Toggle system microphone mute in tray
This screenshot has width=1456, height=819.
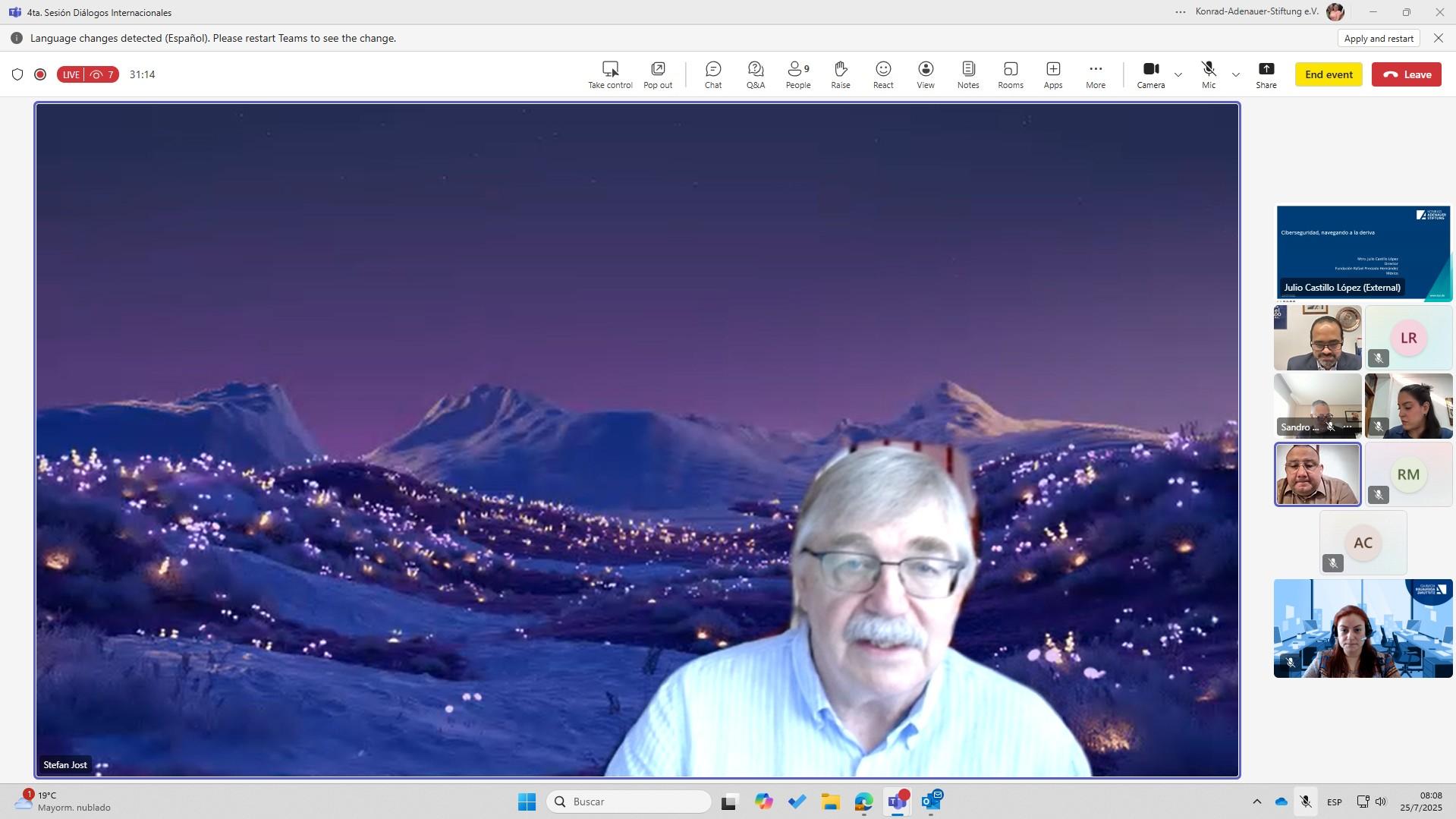tap(1305, 802)
